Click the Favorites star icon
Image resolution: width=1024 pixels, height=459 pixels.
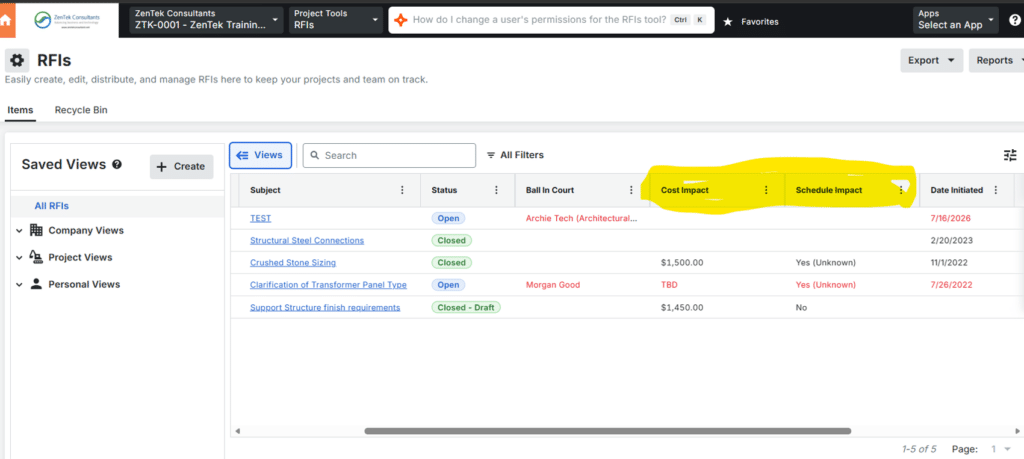[x=728, y=22]
